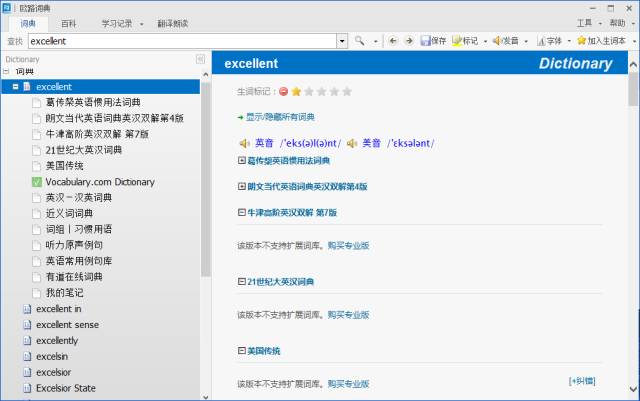Image resolution: width=640 pixels, height=401 pixels.
Task: Open the 翻译朗读 tab
Action: 173,23
